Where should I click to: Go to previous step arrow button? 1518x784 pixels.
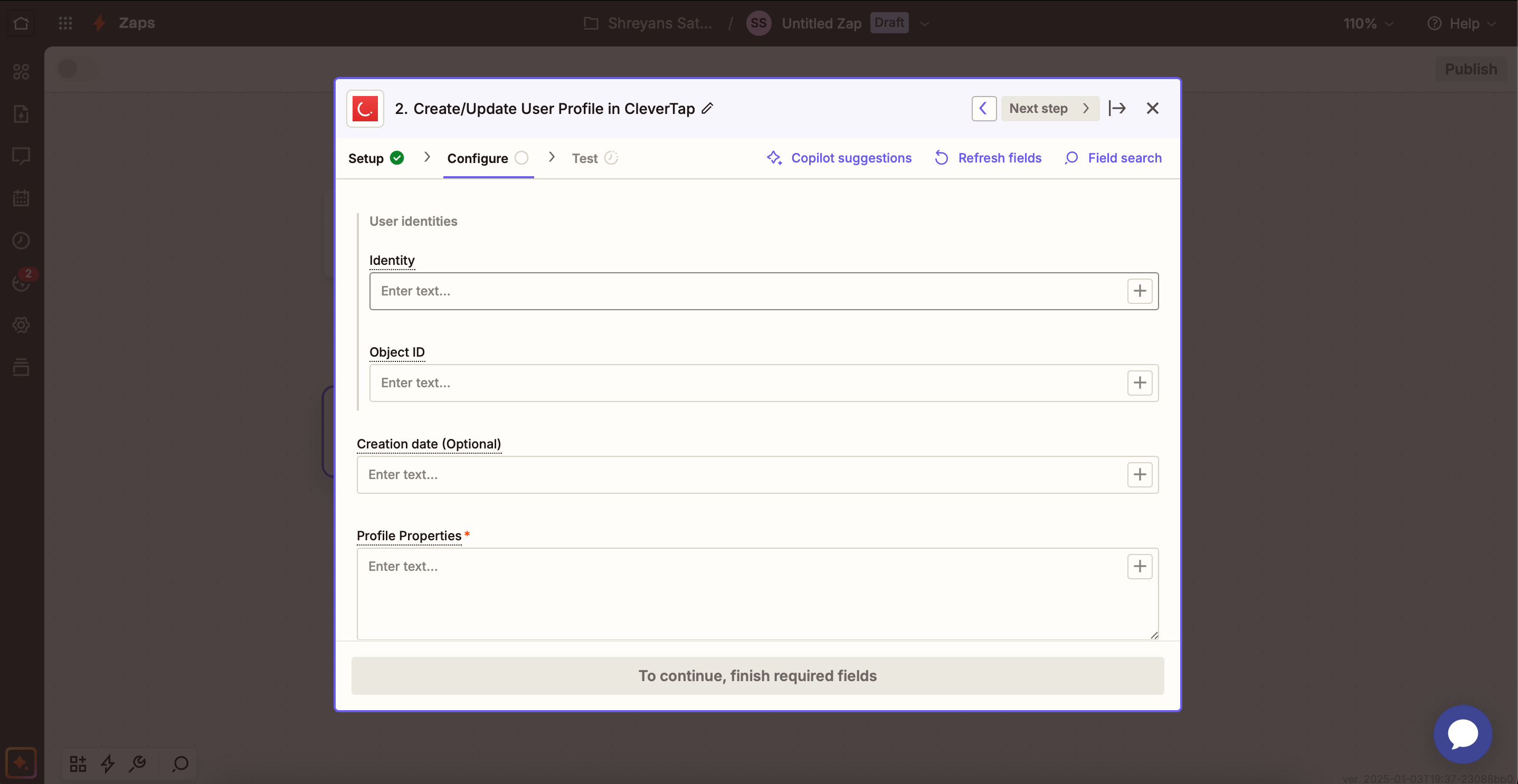tap(983, 108)
